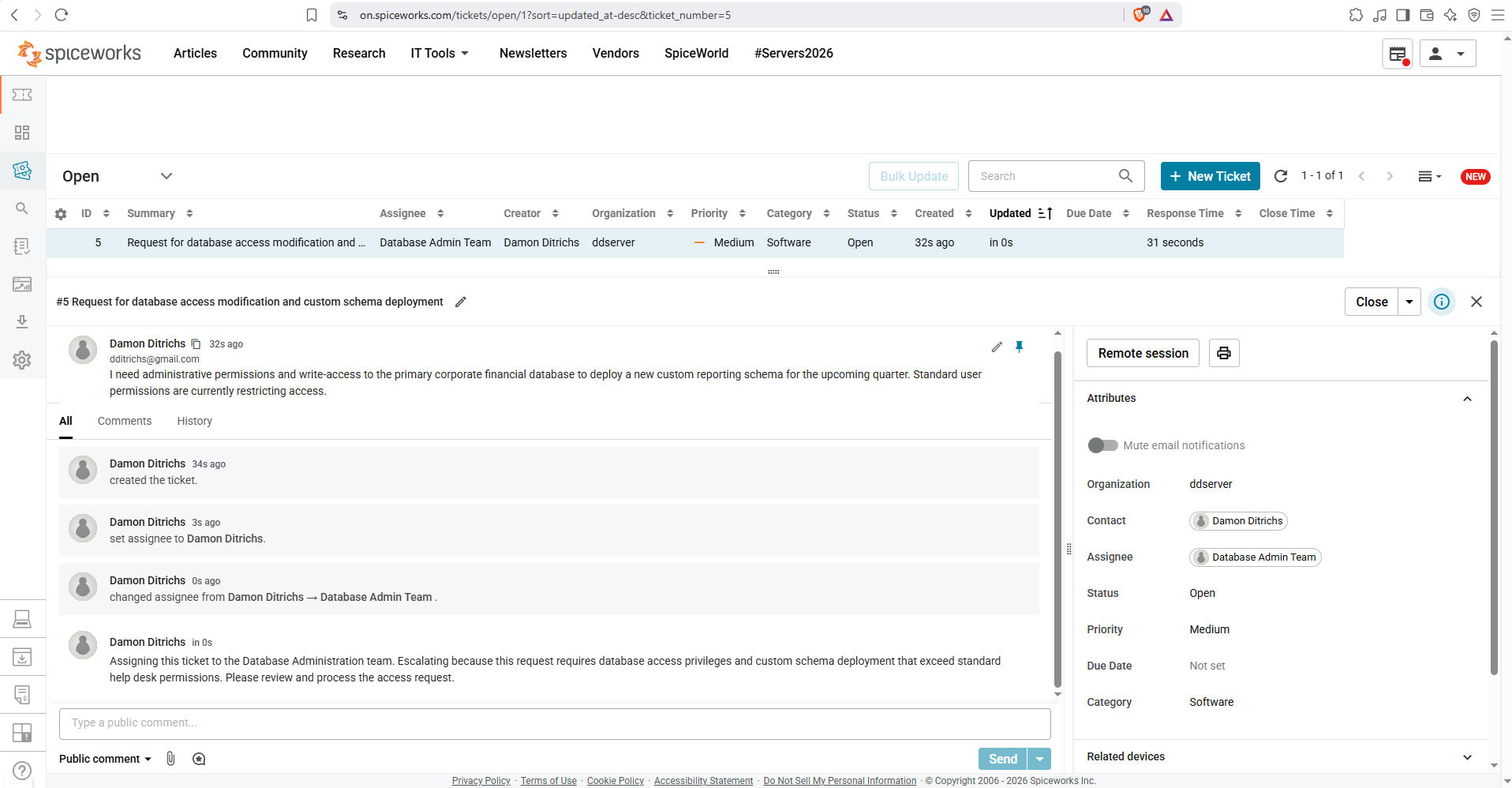Attach a file with paperclip icon
1512x788 pixels.
(x=170, y=759)
